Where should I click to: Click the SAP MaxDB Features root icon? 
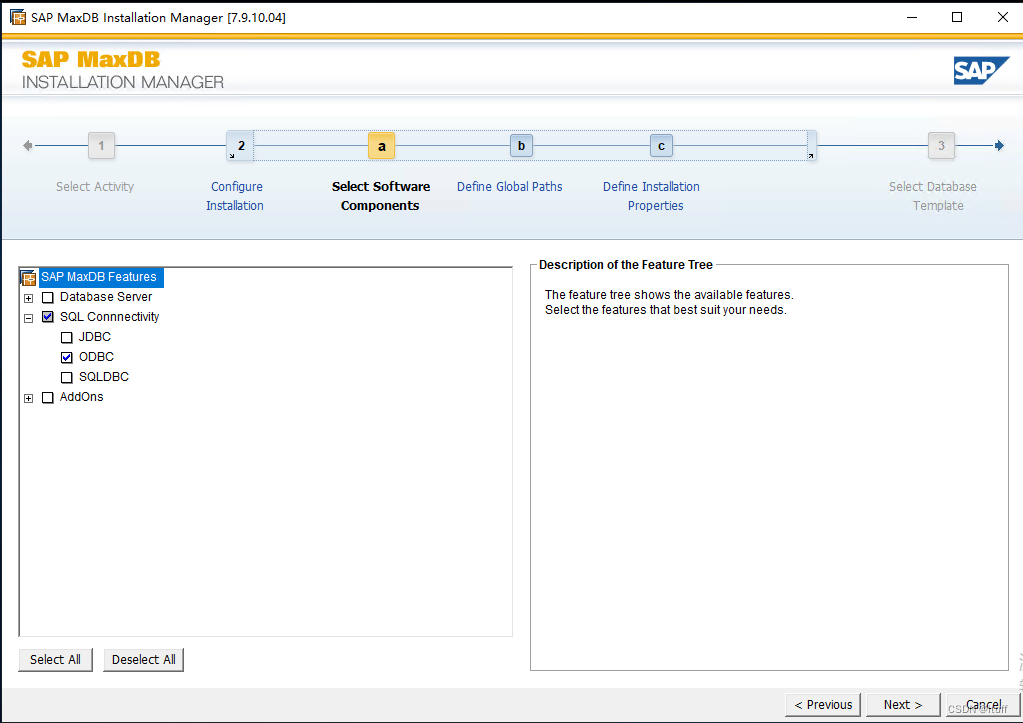29,277
